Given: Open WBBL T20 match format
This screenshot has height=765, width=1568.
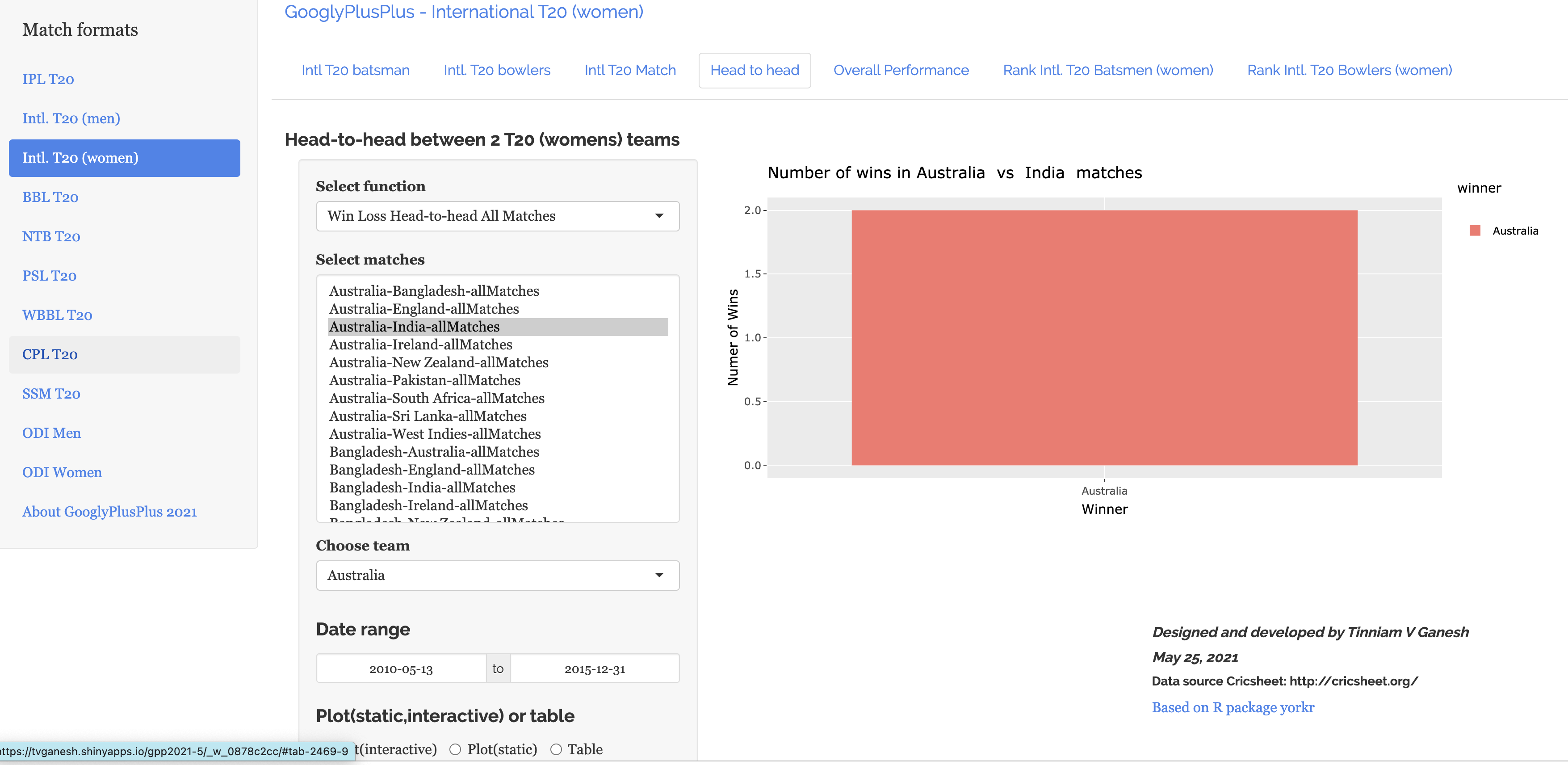Looking at the screenshot, I should click(x=57, y=315).
